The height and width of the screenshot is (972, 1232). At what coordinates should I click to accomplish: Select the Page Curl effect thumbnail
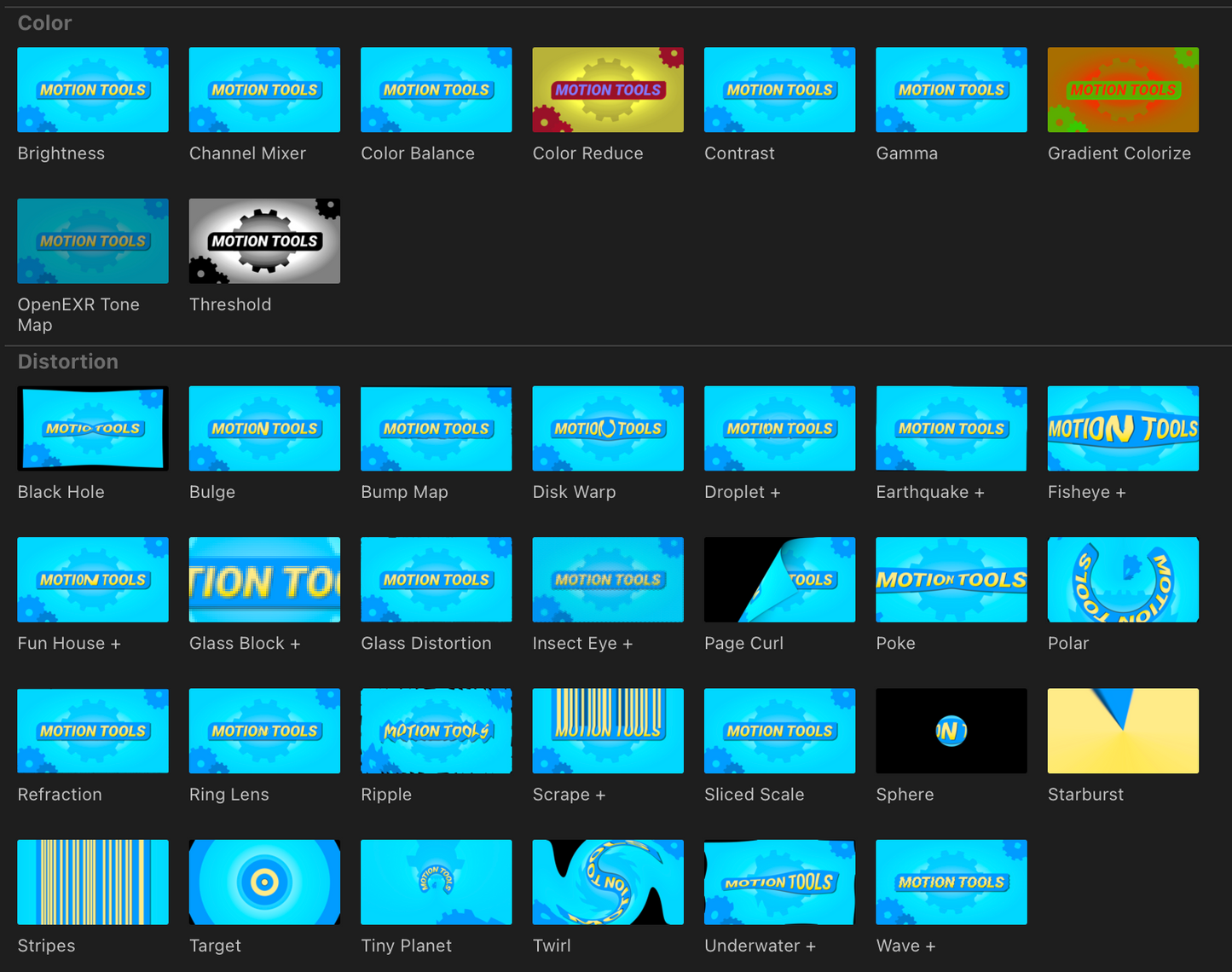tap(779, 579)
